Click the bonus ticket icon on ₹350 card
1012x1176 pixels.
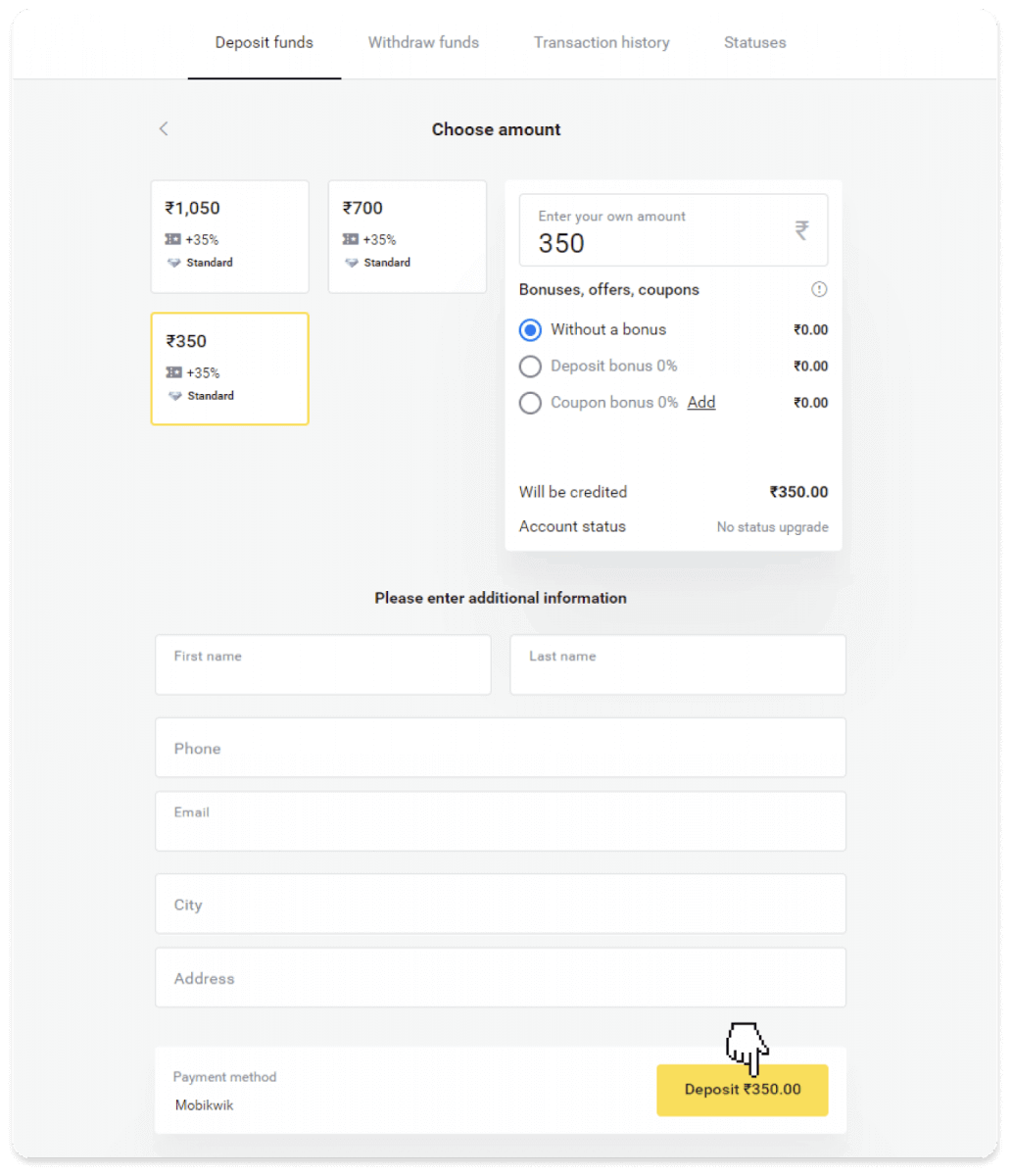173,372
